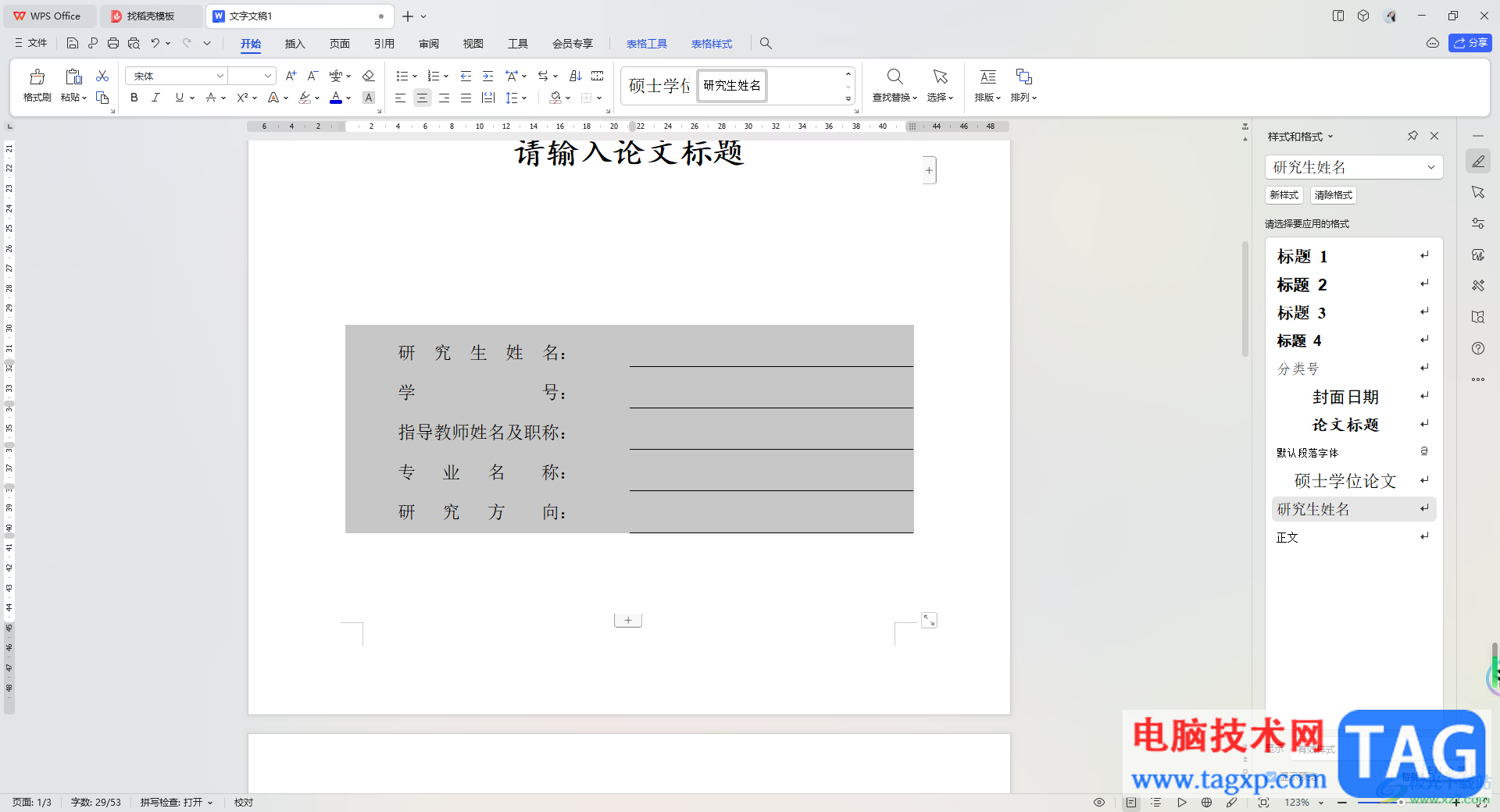Click the Decrease indent icon
This screenshot has width=1500, height=812.
pos(466,76)
